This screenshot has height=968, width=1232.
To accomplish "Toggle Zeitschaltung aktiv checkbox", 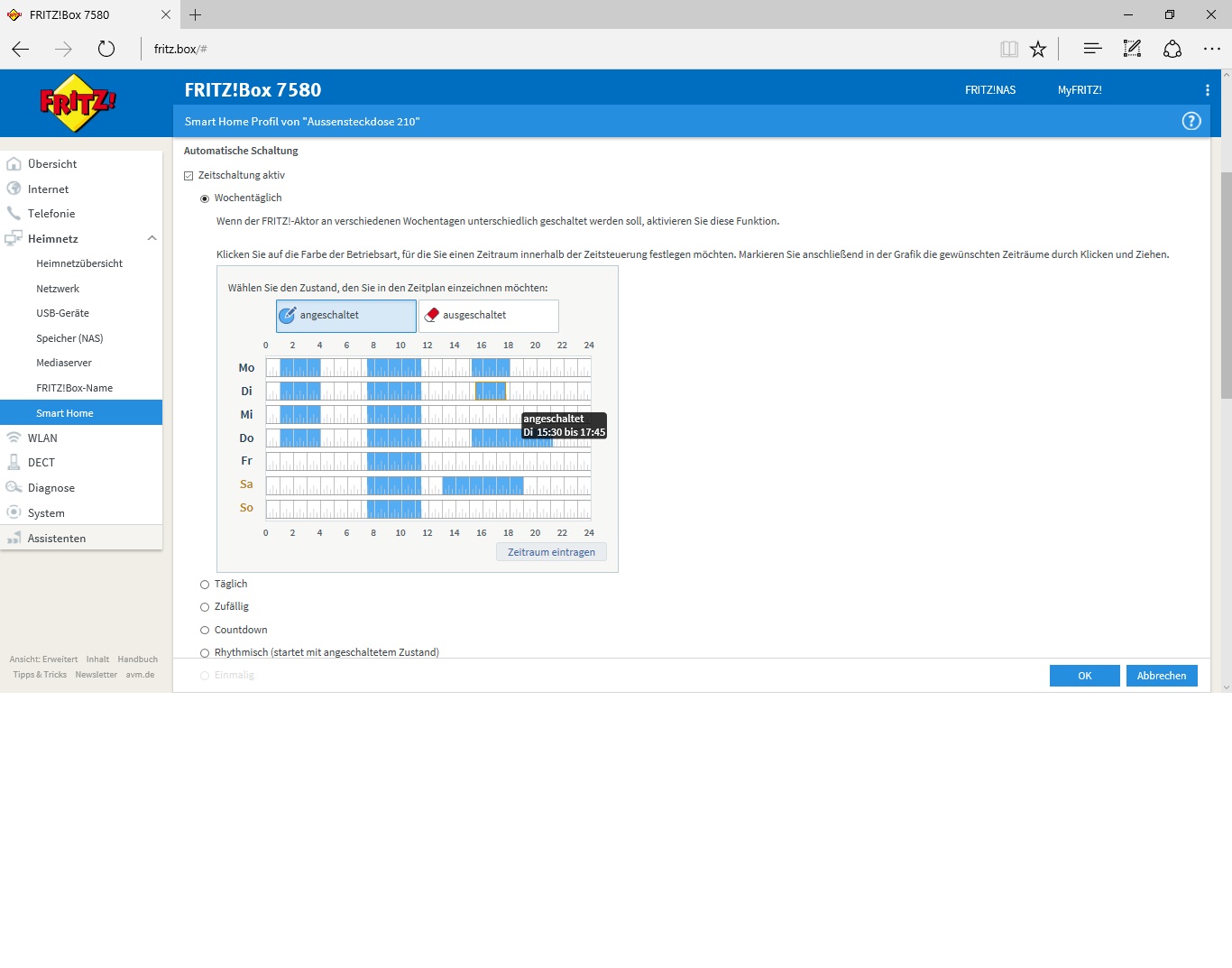I will [x=188, y=176].
